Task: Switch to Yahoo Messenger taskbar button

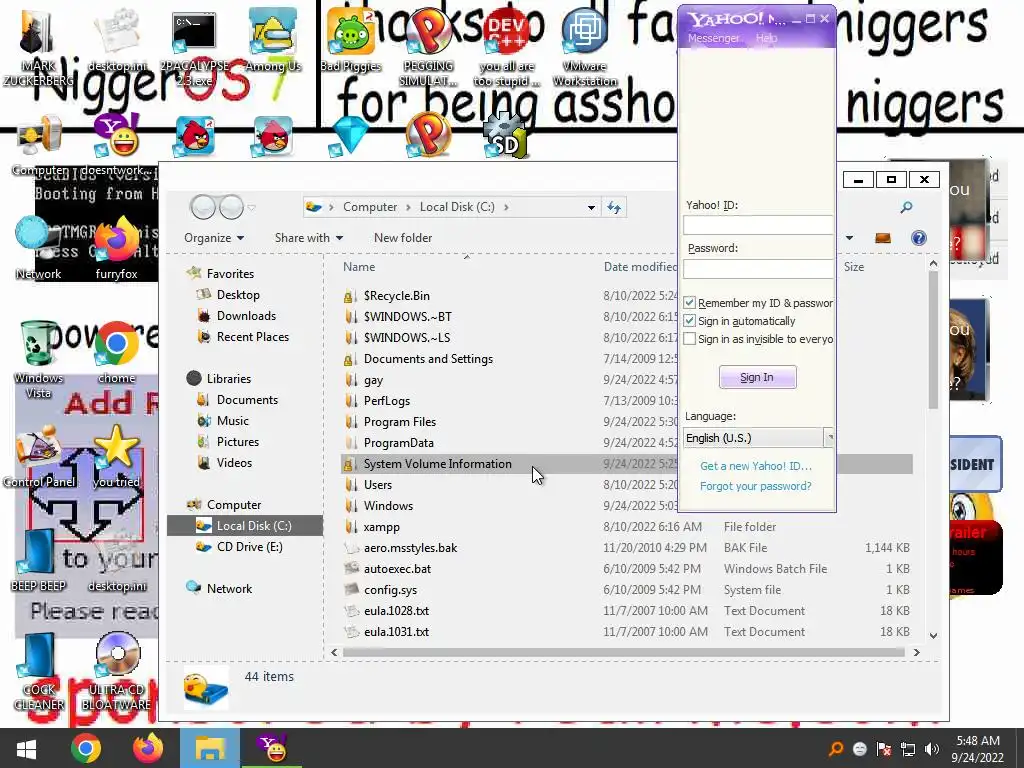Action: pos(272,748)
